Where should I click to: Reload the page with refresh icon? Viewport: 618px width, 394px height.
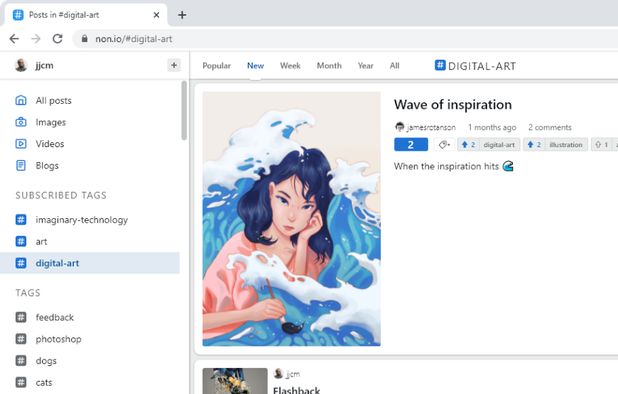(x=58, y=39)
